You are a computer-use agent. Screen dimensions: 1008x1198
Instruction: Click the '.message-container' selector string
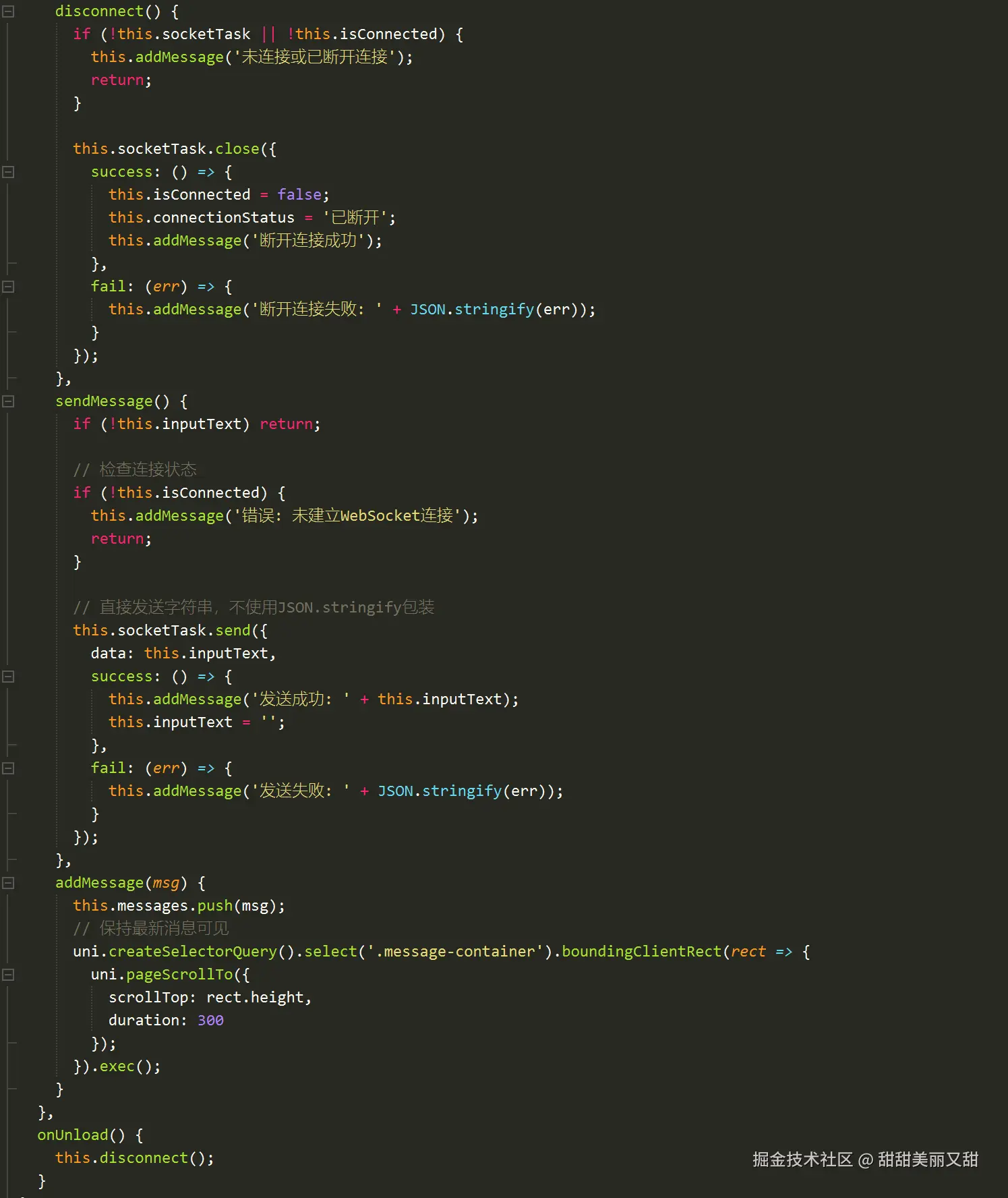tap(451, 952)
